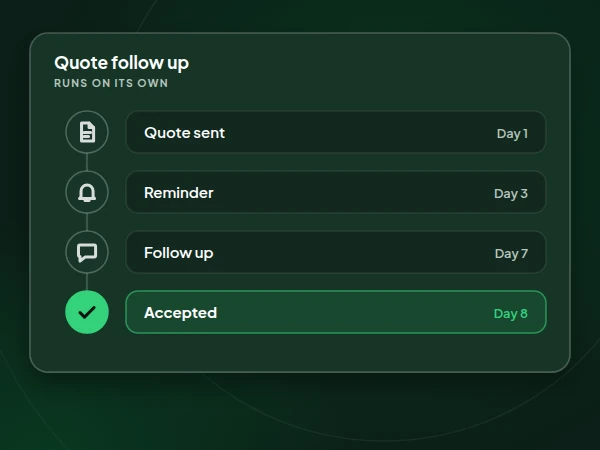
Task: Click the Accepted text label
Action: pos(181,313)
